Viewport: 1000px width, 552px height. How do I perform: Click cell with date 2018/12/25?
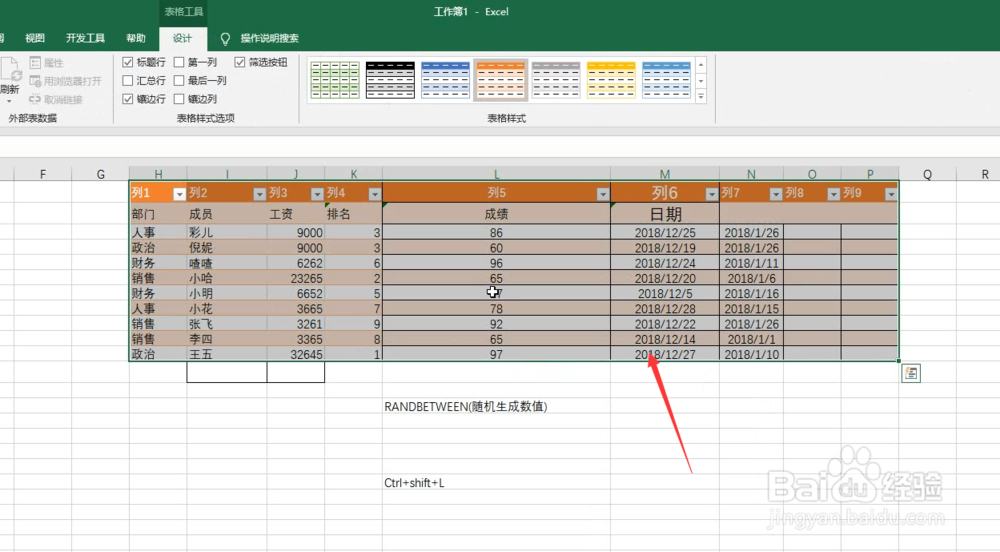(x=665, y=233)
